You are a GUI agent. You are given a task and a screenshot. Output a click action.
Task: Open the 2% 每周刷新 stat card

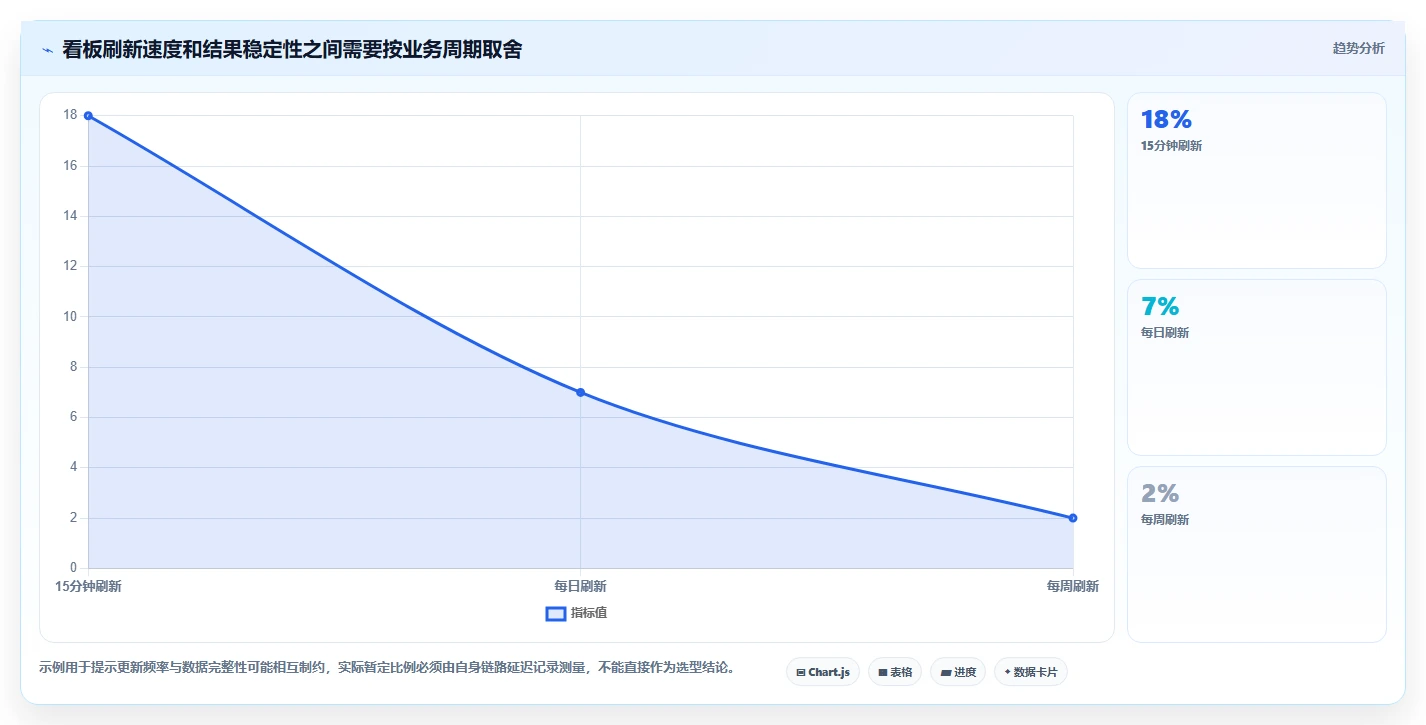(1257, 555)
